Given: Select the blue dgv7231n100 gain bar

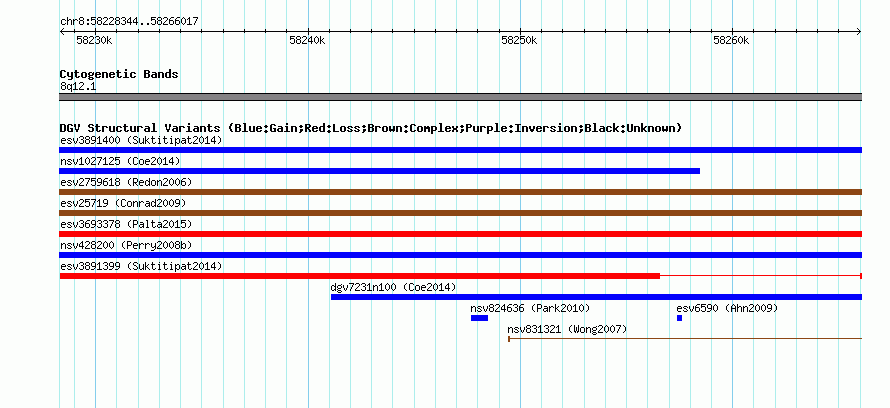Looking at the screenshot, I should tap(596, 297).
